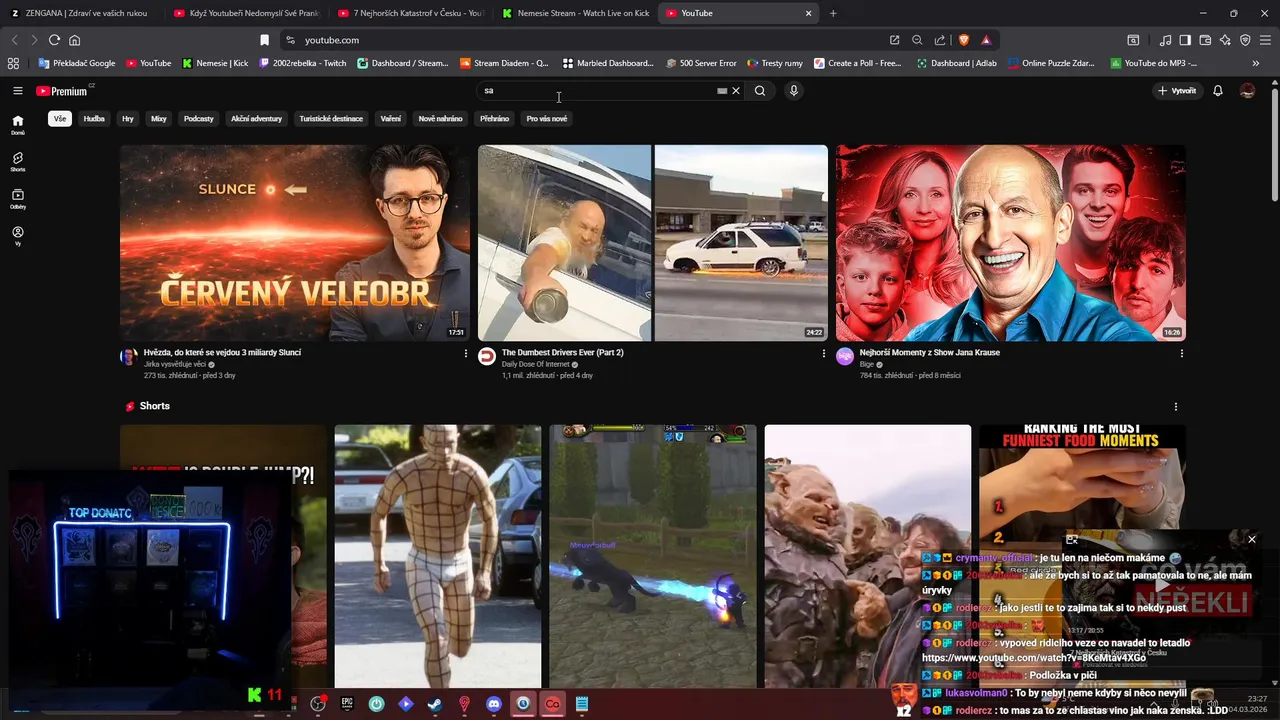Open Shorts from the left sidebar
1280x720 pixels.
18,162
